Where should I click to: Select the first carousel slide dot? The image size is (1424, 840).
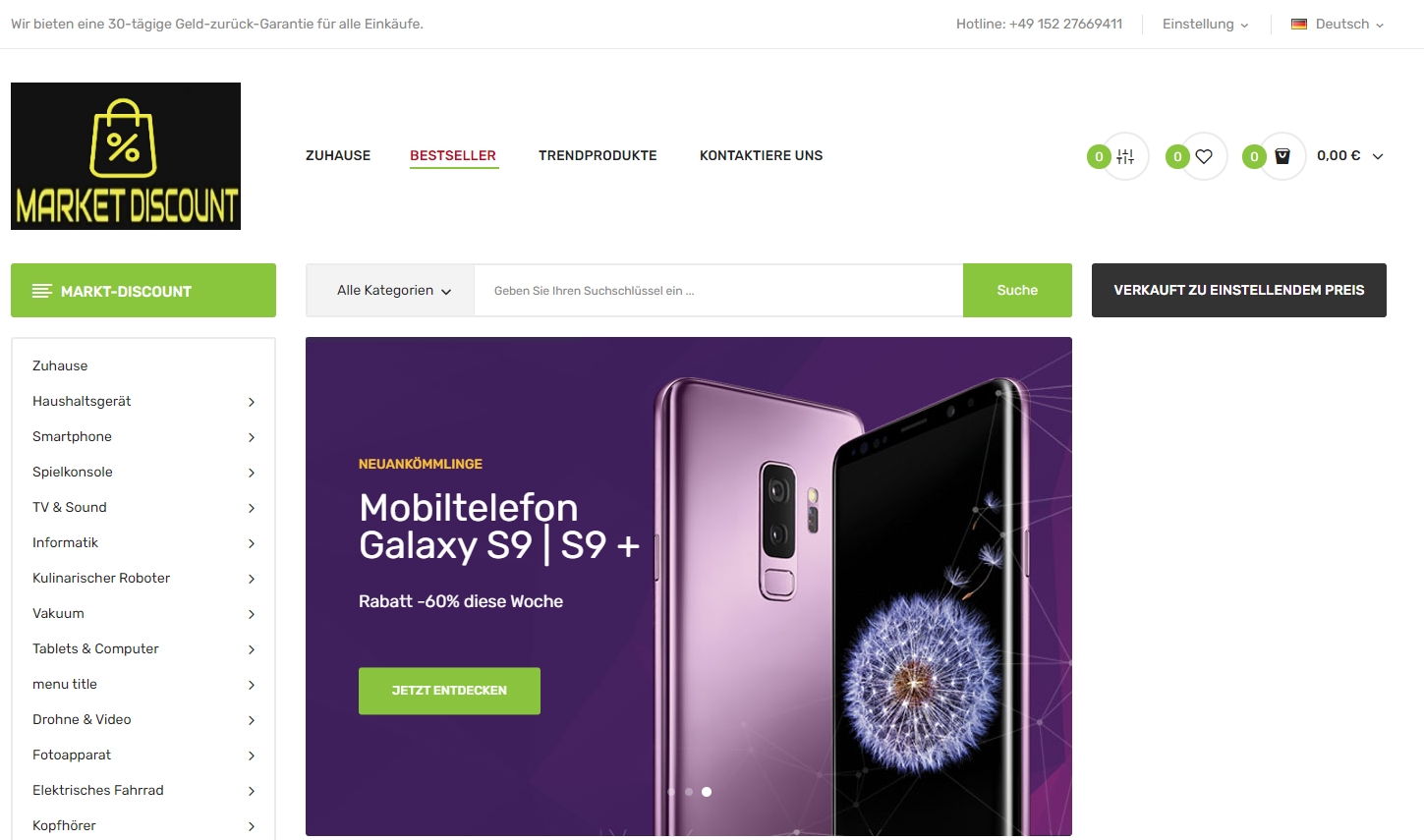pyautogui.click(x=671, y=792)
